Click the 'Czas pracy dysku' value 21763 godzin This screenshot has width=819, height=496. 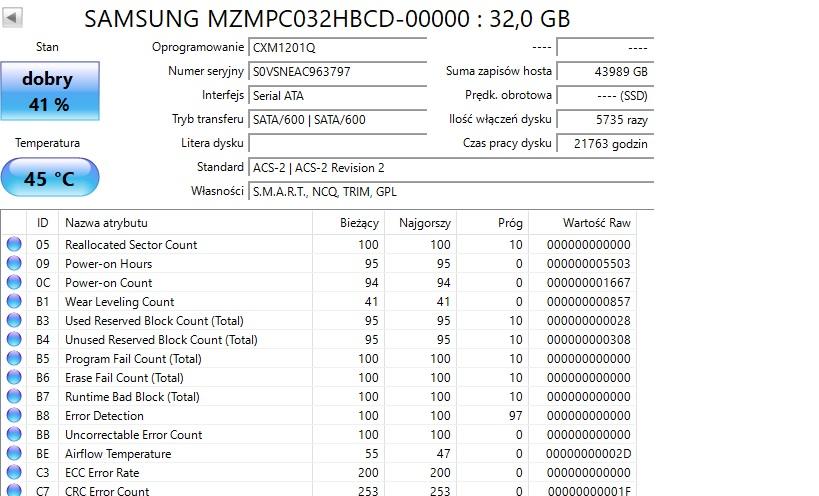pyautogui.click(x=604, y=144)
